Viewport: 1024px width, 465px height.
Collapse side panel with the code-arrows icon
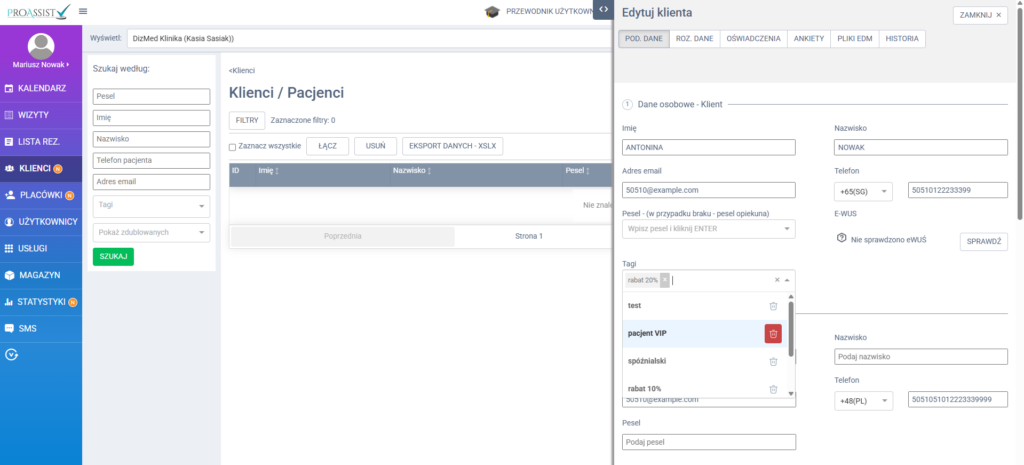coord(603,10)
